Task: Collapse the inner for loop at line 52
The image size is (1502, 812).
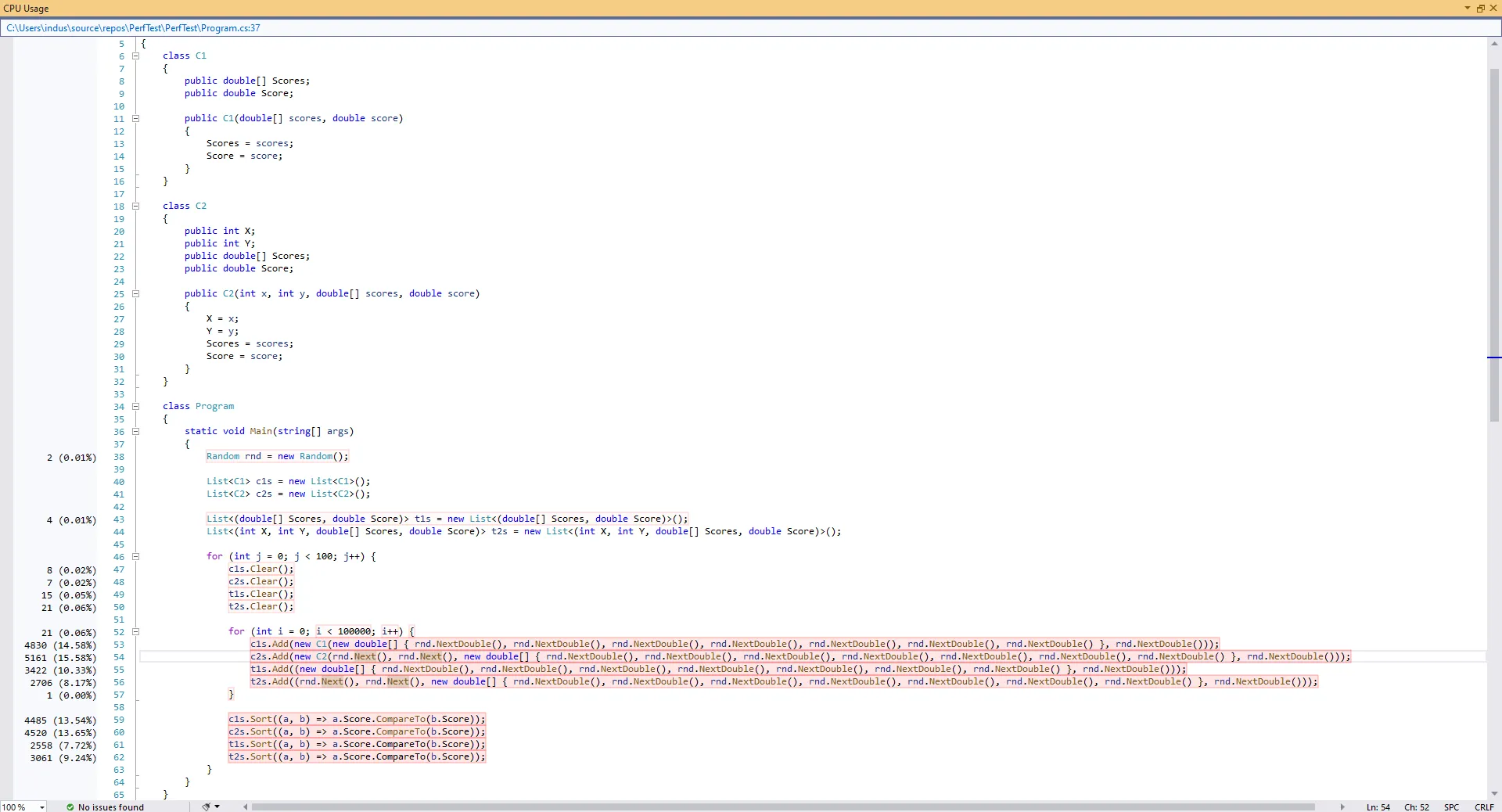Action: [x=135, y=632]
